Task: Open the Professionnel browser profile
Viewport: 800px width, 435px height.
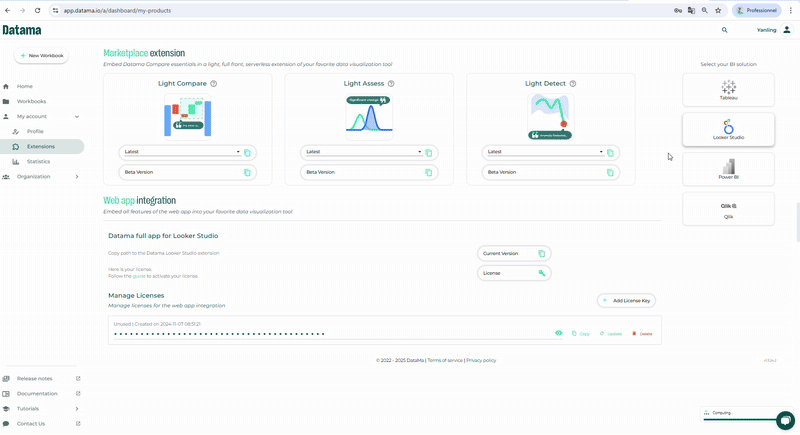Action: [x=757, y=10]
